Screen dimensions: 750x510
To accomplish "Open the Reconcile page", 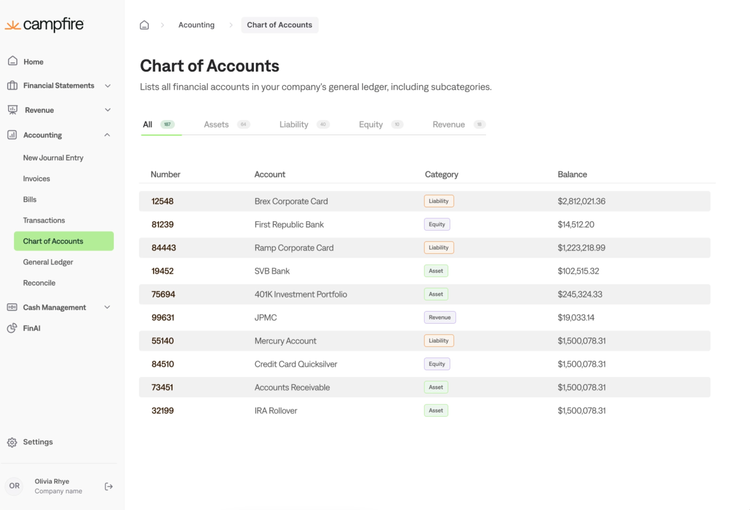I will pyautogui.click(x=39, y=283).
